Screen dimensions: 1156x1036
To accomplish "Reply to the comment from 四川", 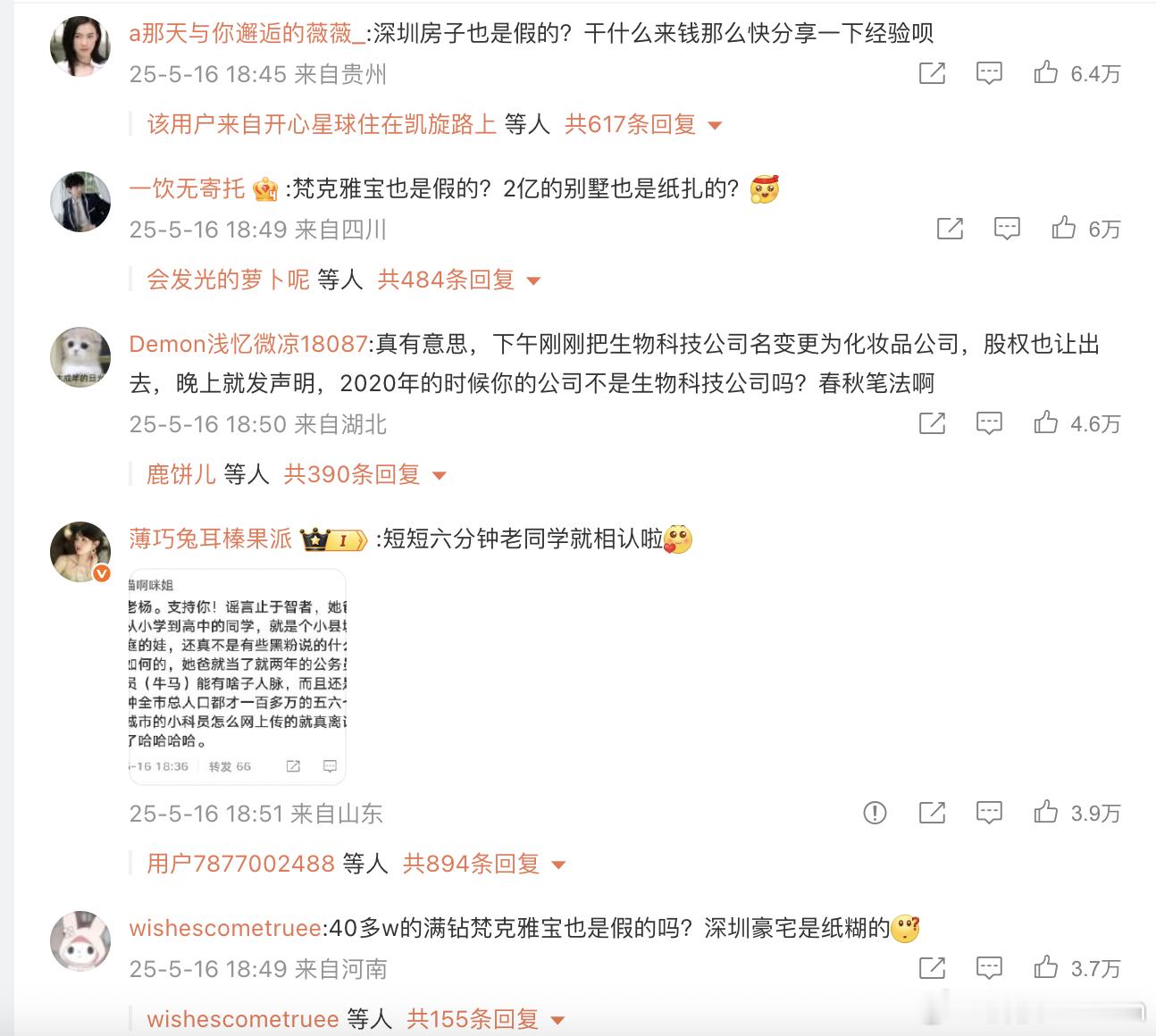I will pyautogui.click(x=1007, y=229).
